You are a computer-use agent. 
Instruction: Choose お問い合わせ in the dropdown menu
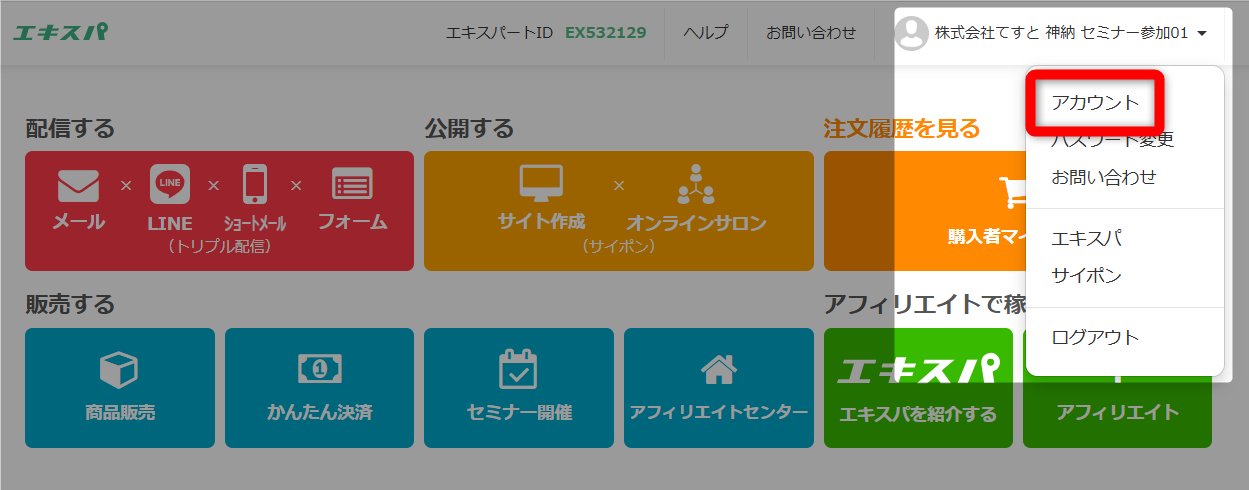1104,177
